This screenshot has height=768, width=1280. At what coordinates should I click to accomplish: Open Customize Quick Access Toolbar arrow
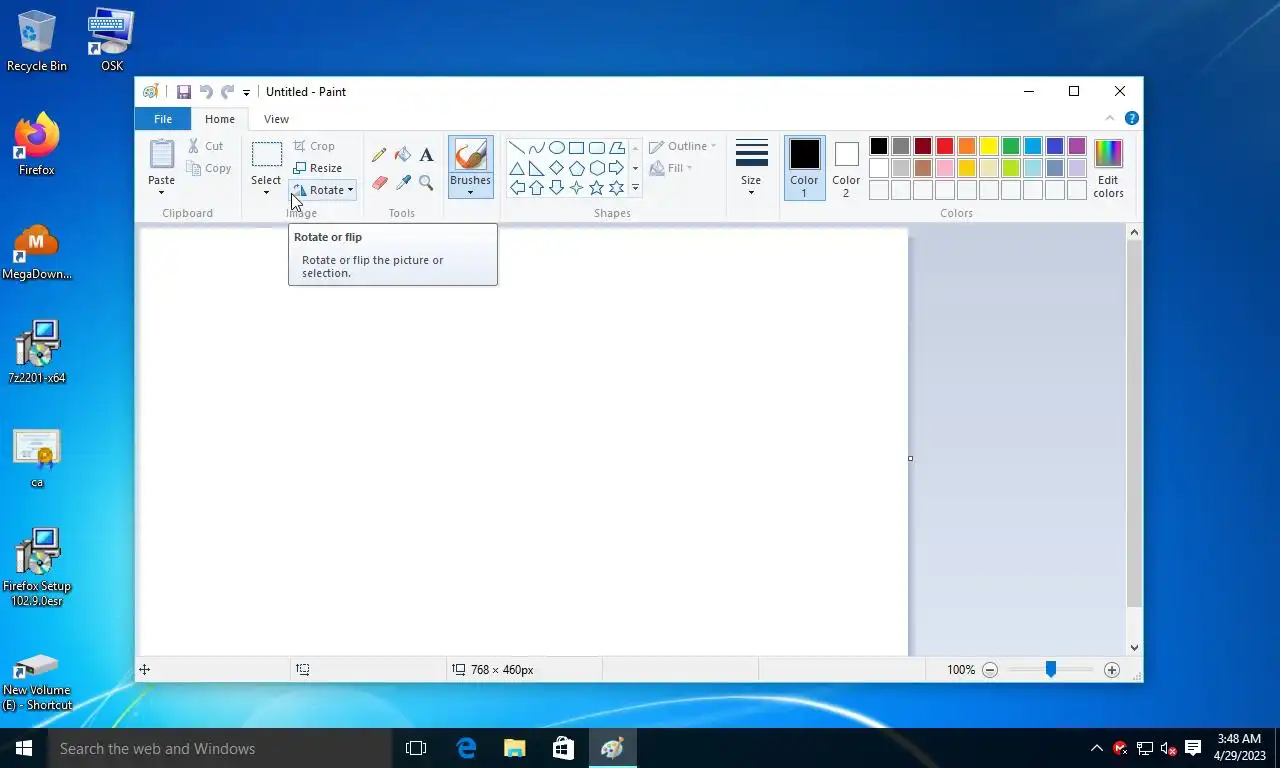247,93
